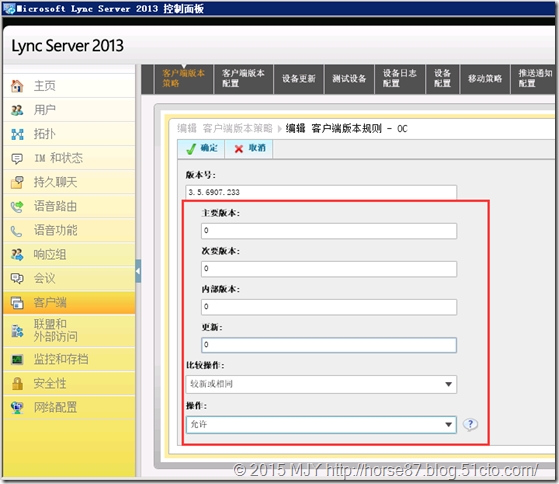Click the 版本号 input field
The image size is (559, 484).
[321, 192]
